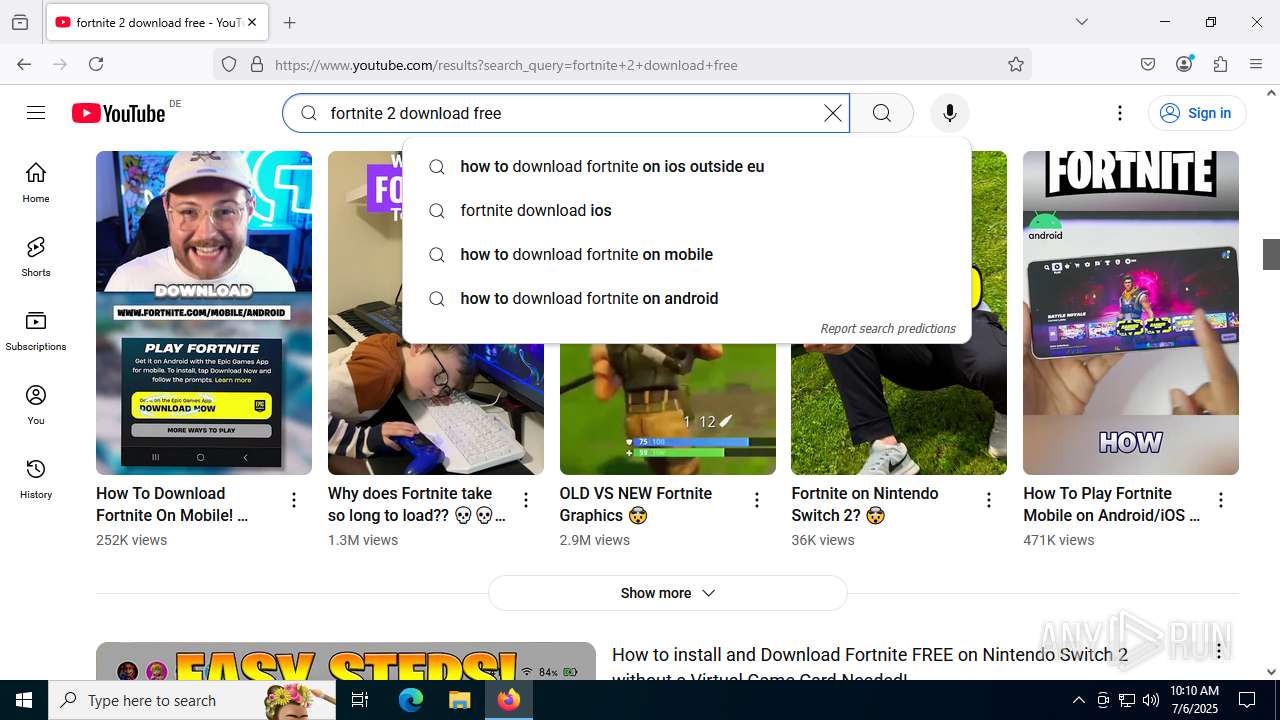The width and height of the screenshot is (1280, 720).
Task: Open the Windows Start menu
Action: [x=24, y=700]
